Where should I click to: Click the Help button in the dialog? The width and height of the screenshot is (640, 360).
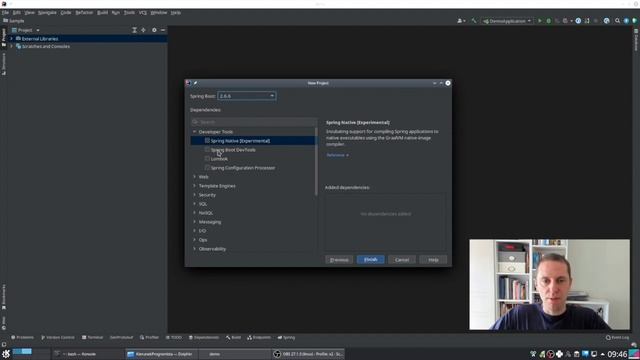(x=433, y=260)
